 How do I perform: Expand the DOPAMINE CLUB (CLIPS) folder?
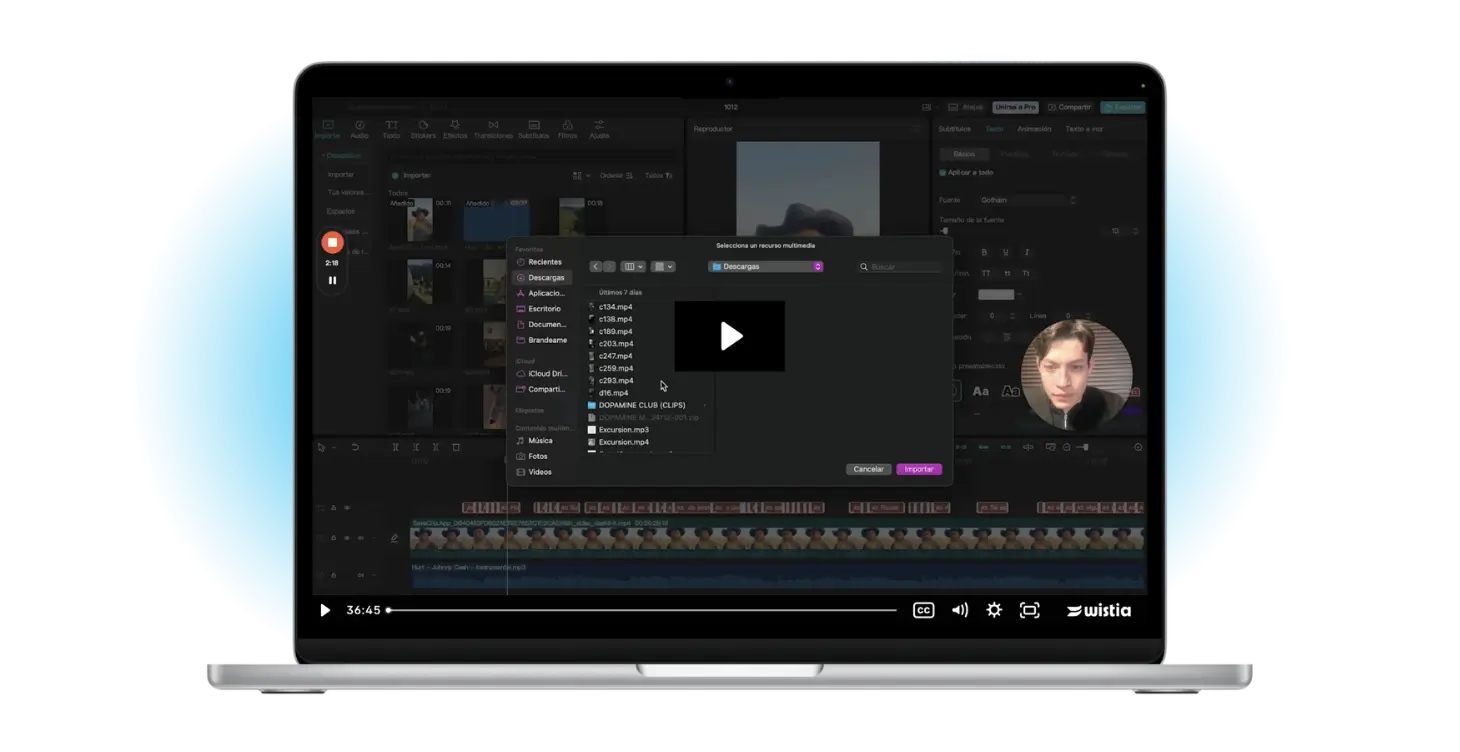pyautogui.click(x=703, y=405)
